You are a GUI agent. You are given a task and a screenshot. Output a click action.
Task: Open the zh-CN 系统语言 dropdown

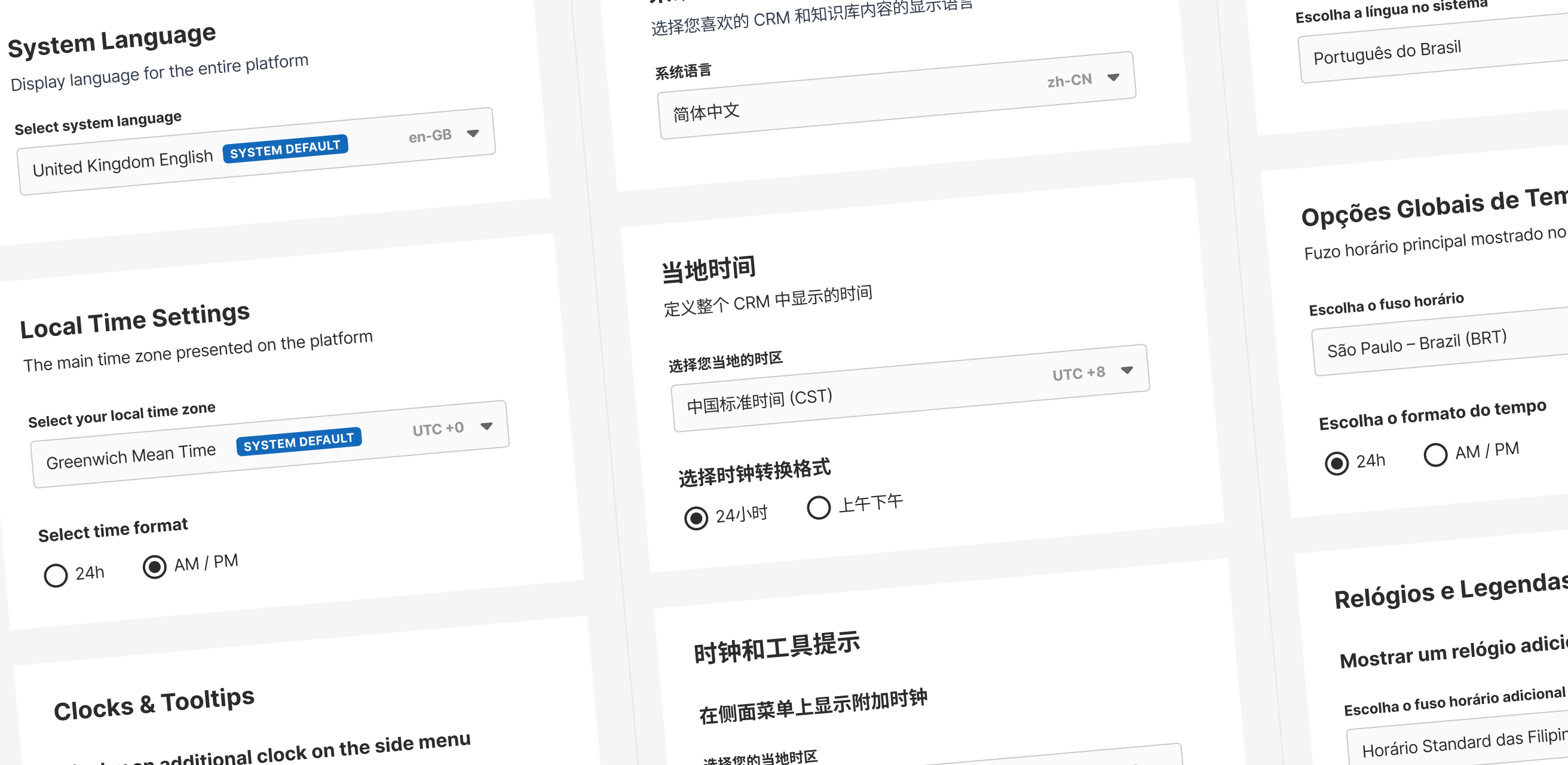tap(1115, 77)
